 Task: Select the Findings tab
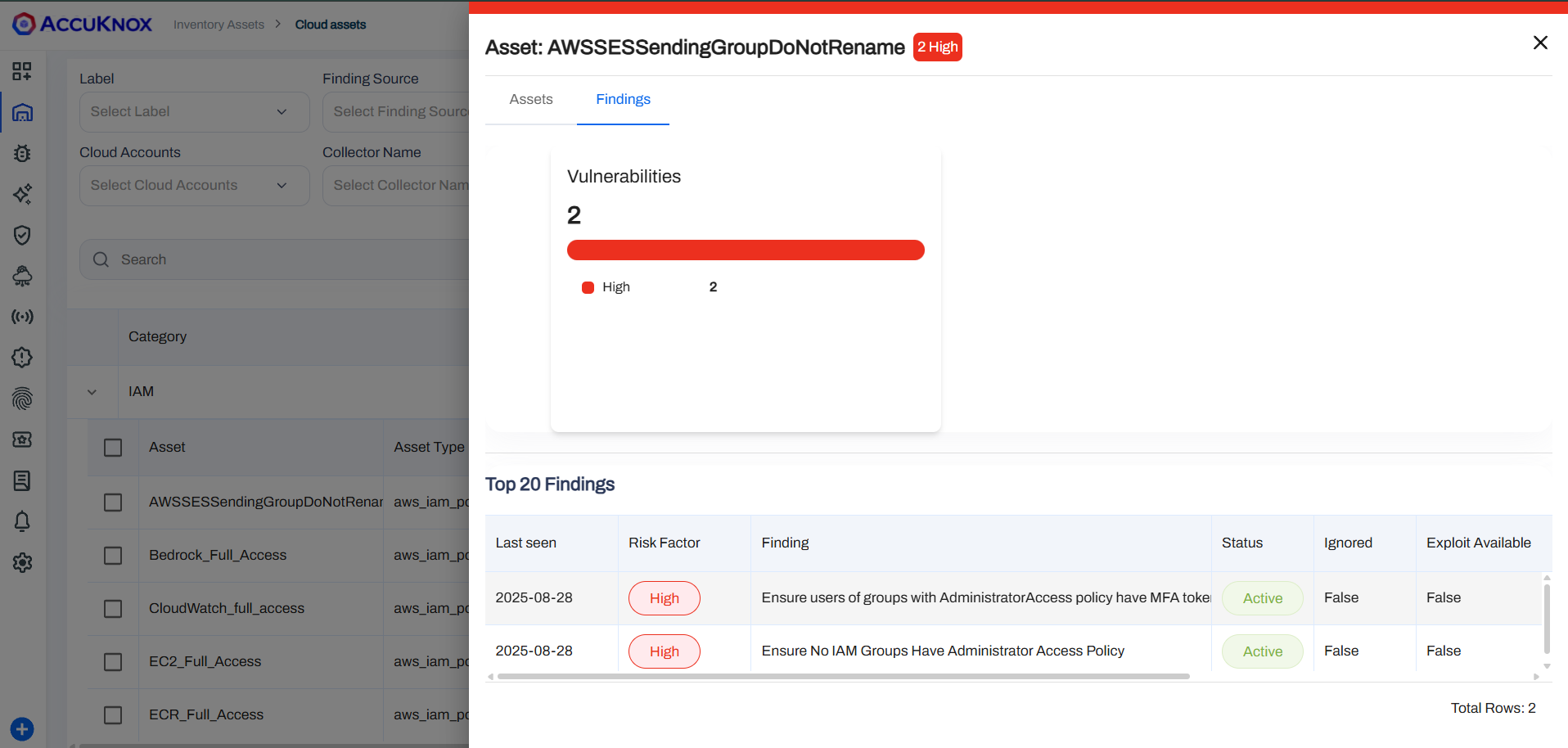tap(623, 100)
